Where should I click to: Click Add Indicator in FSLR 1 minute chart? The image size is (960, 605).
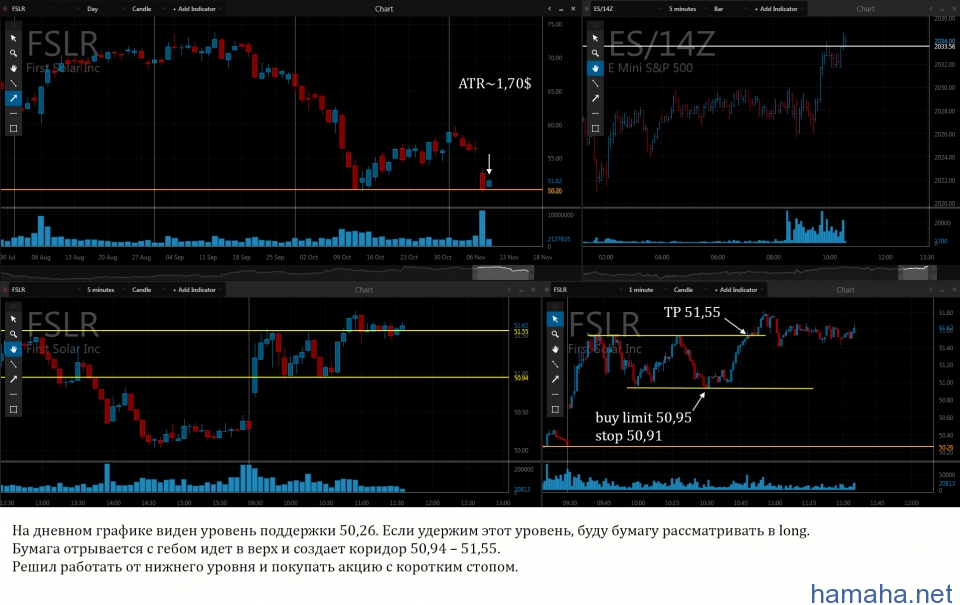pos(738,290)
